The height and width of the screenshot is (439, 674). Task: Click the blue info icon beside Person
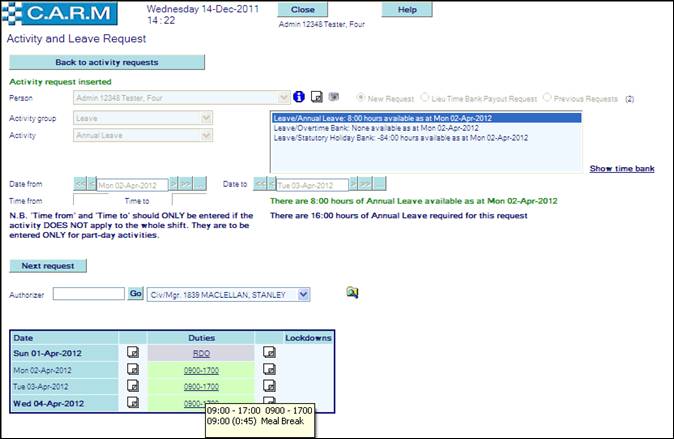[298, 98]
